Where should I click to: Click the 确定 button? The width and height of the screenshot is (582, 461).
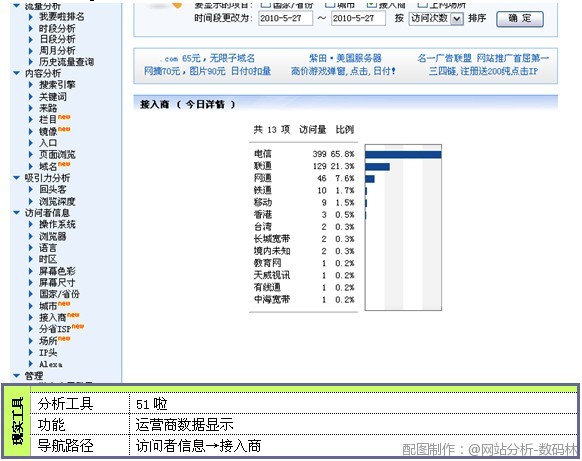pyautogui.click(x=520, y=19)
